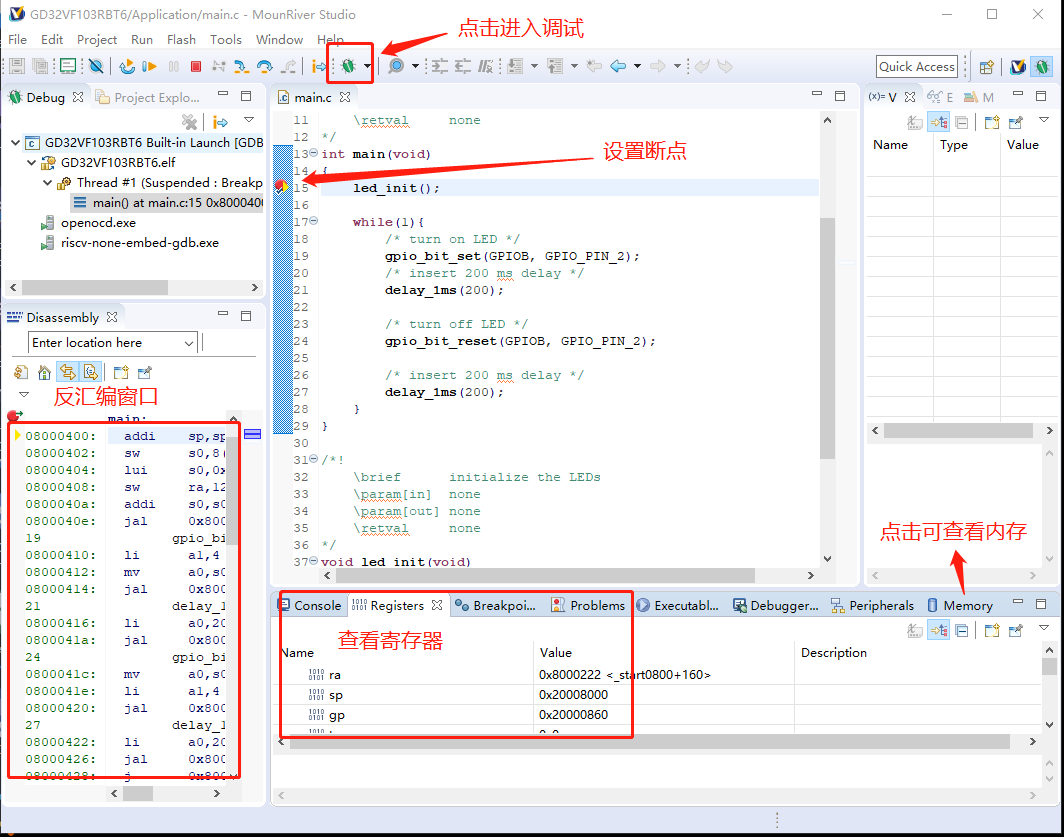
Task: Open the Project menu
Action: [x=97, y=39]
